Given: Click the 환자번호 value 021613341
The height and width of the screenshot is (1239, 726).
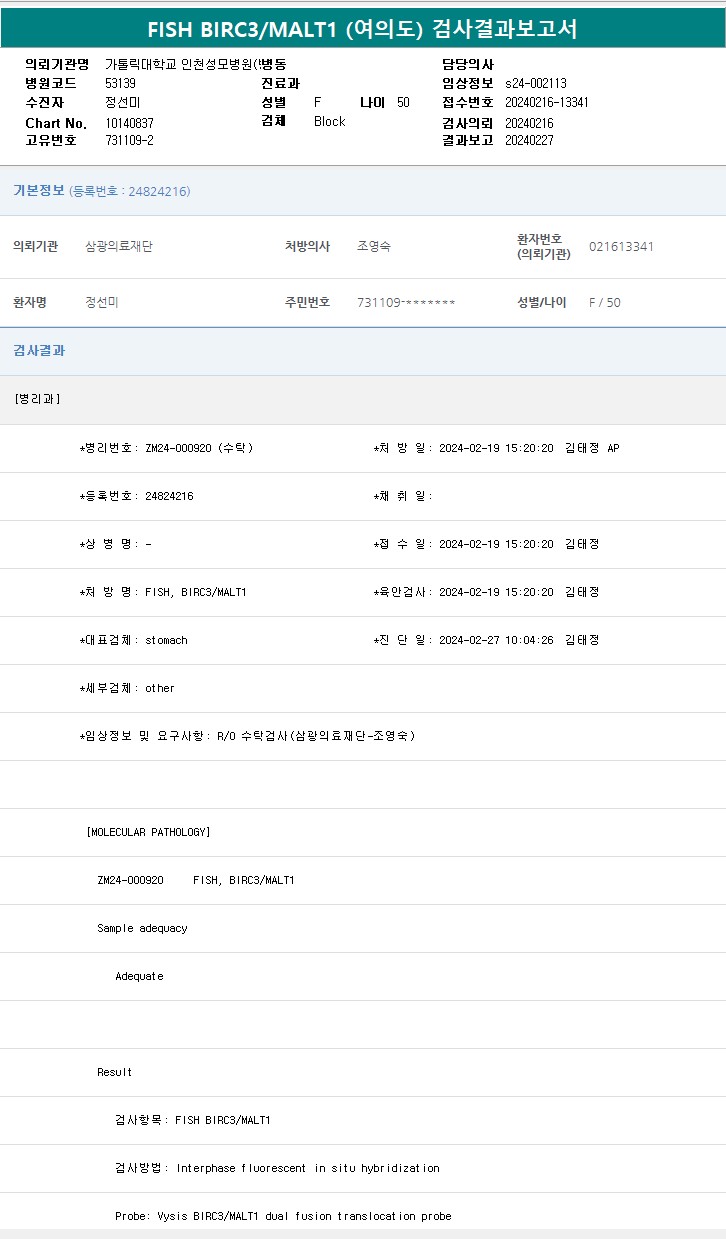Looking at the screenshot, I should pos(621,246).
